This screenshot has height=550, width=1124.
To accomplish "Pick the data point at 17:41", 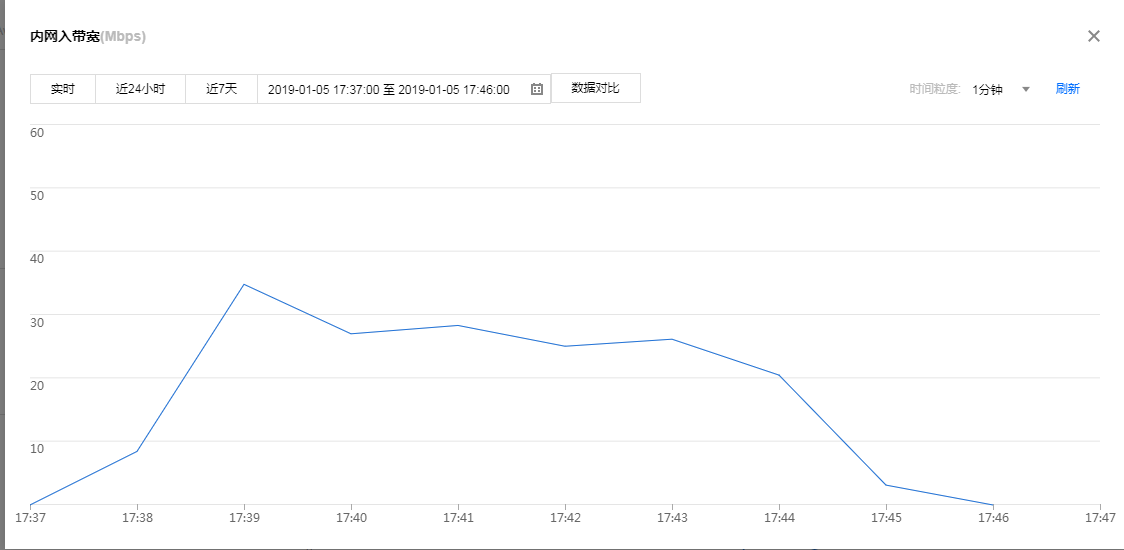I will coord(458,325).
